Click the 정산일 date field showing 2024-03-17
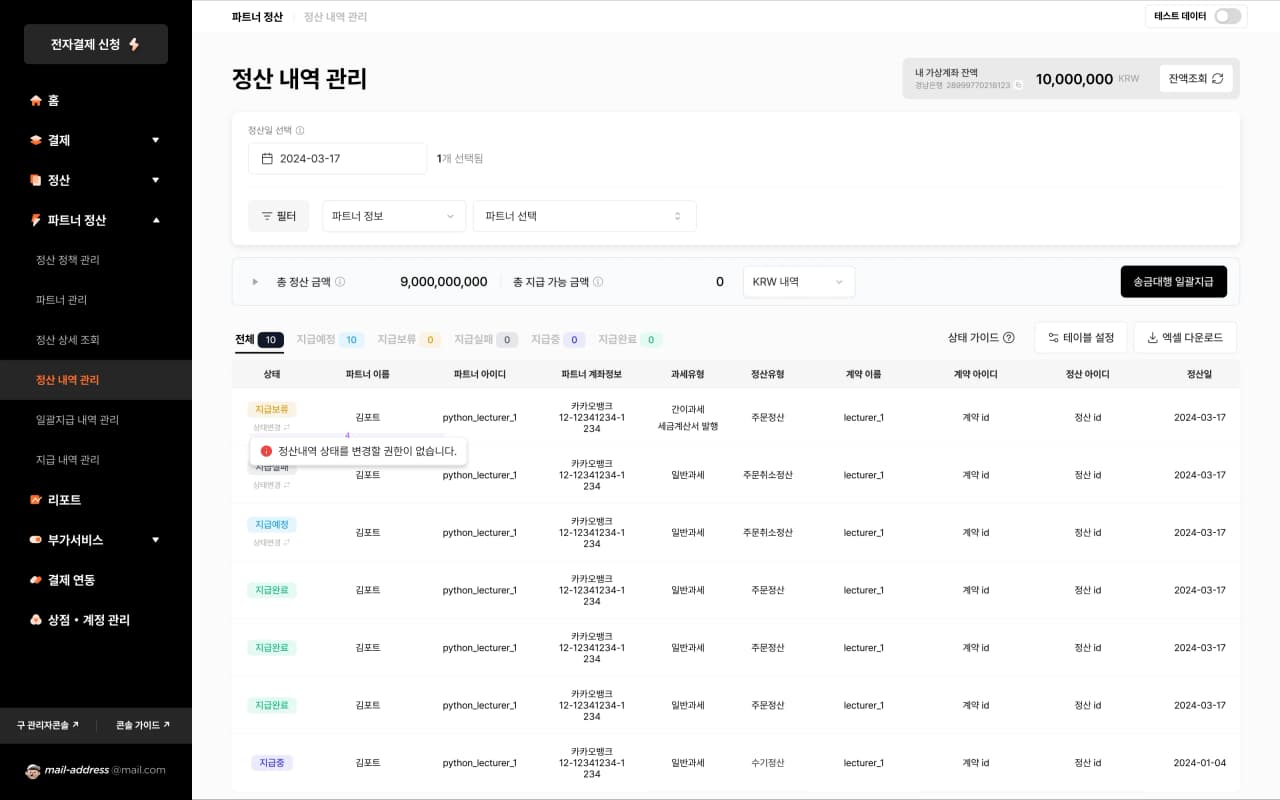 point(337,159)
